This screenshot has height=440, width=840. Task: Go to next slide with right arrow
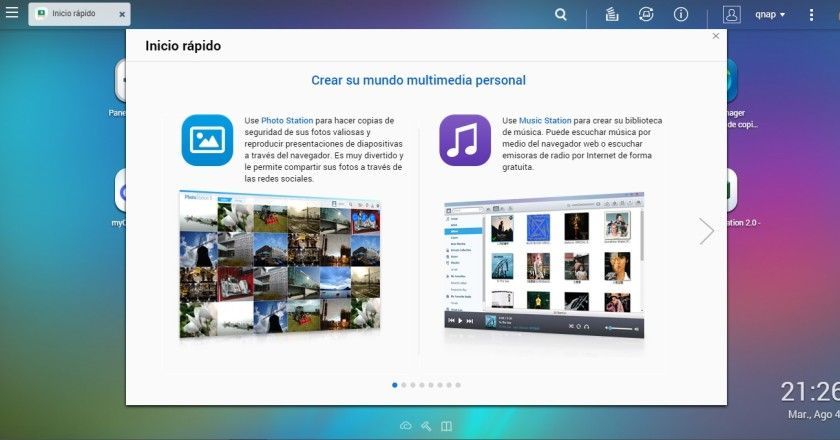click(706, 230)
